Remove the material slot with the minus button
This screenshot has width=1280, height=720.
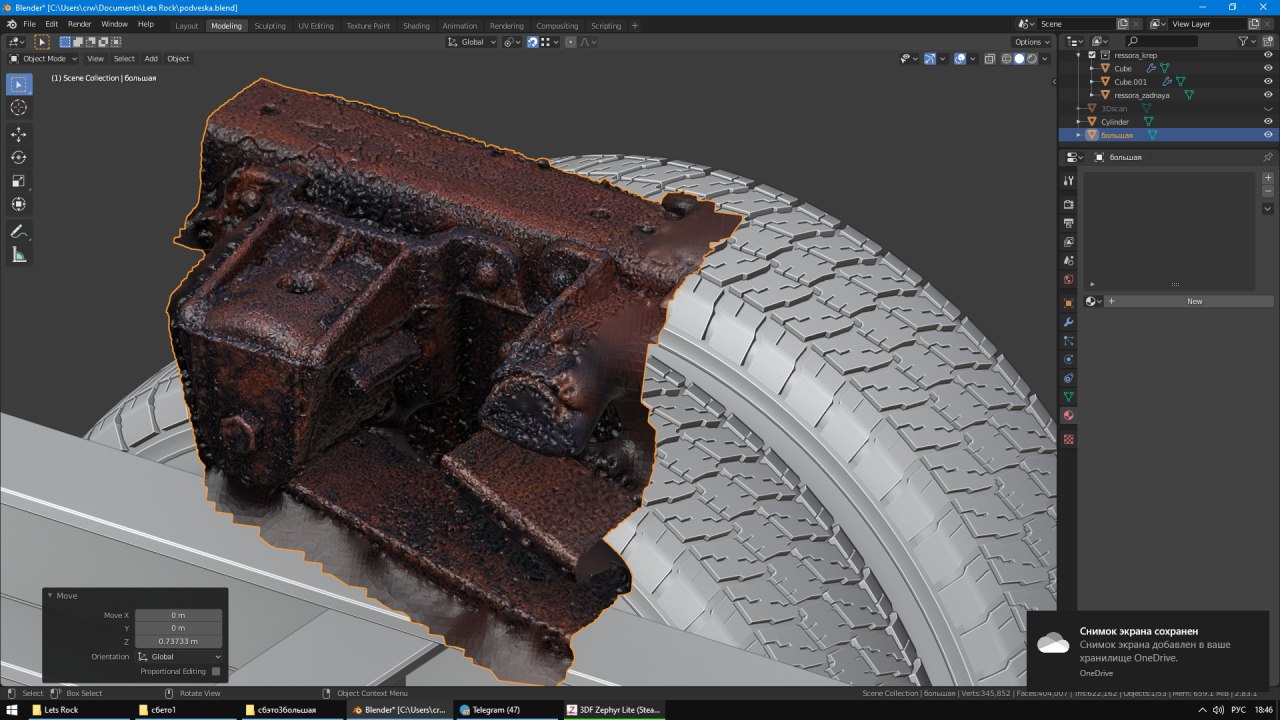[x=1268, y=191]
